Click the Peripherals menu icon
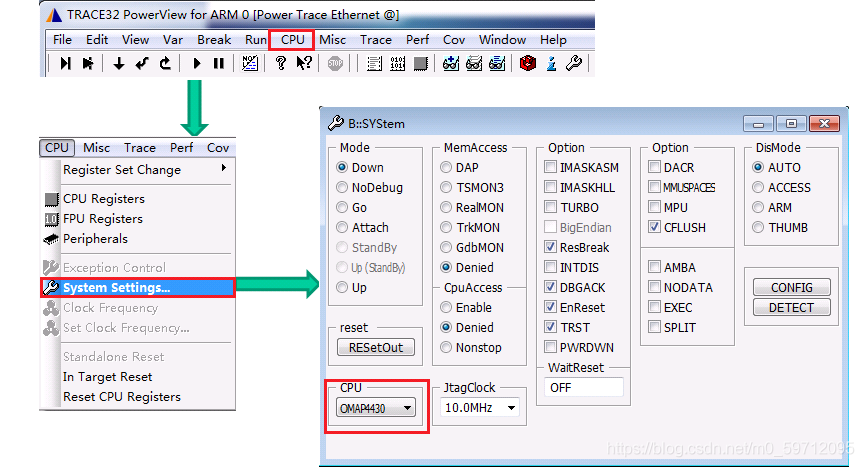 (x=51, y=239)
